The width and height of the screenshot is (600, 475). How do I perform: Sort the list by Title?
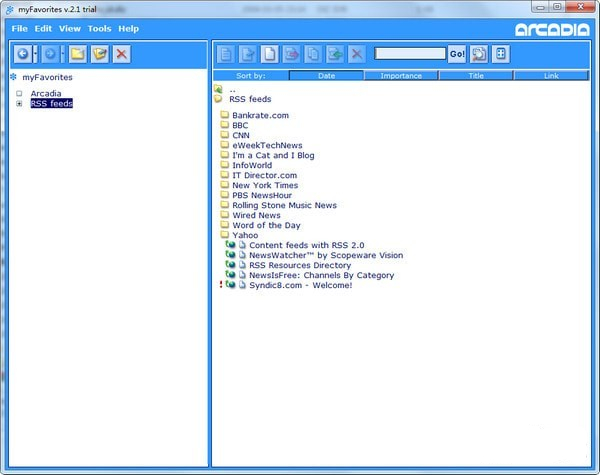pos(476,75)
